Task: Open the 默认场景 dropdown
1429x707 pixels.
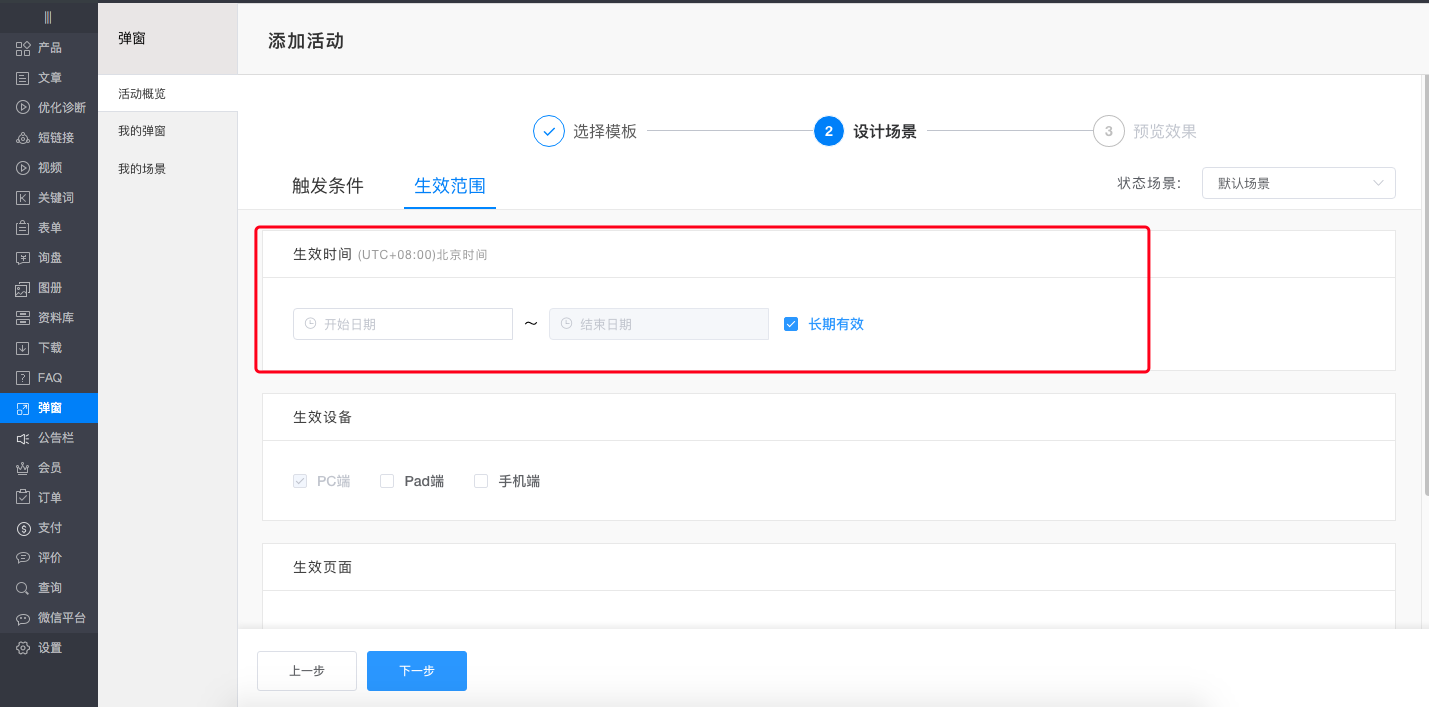Action: (1298, 183)
